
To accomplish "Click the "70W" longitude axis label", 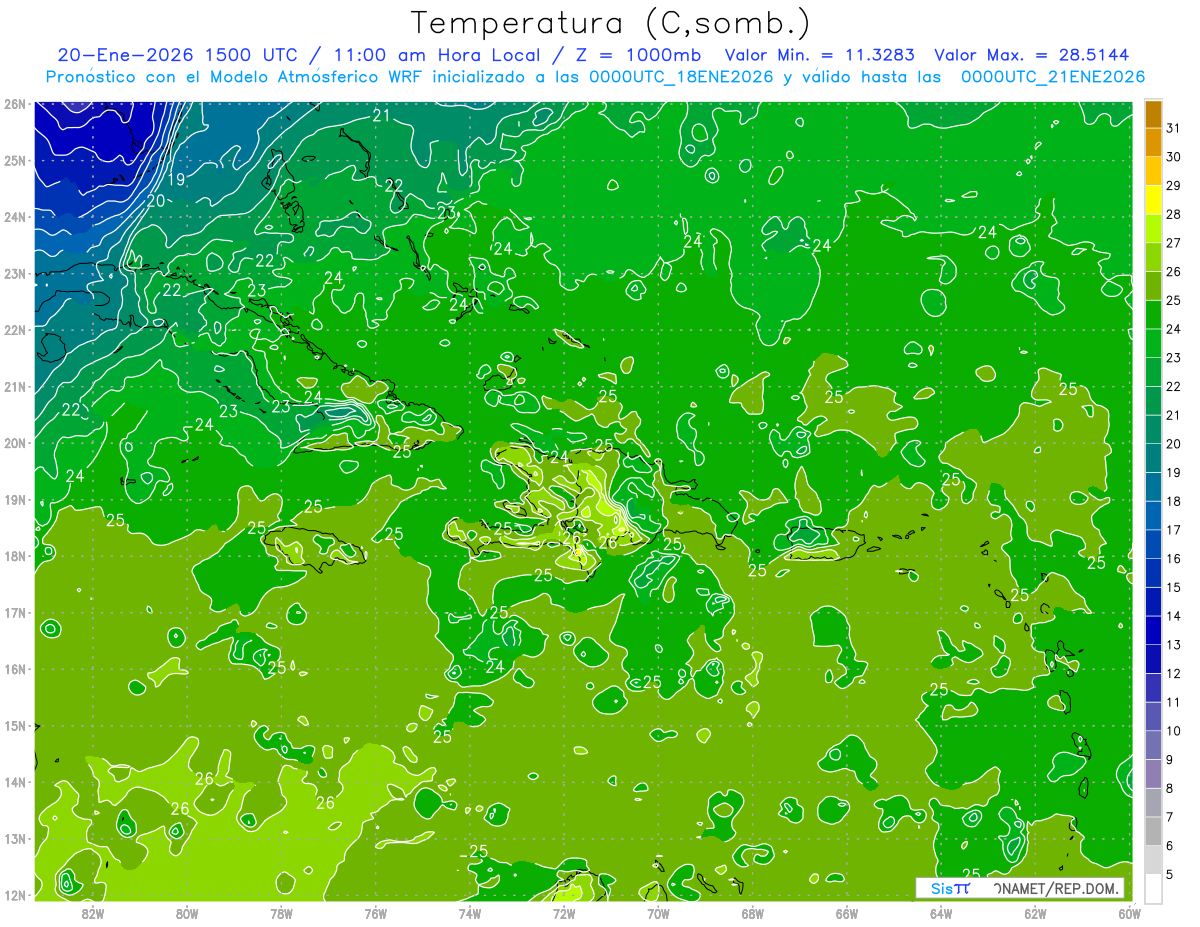I will pos(658,912).
